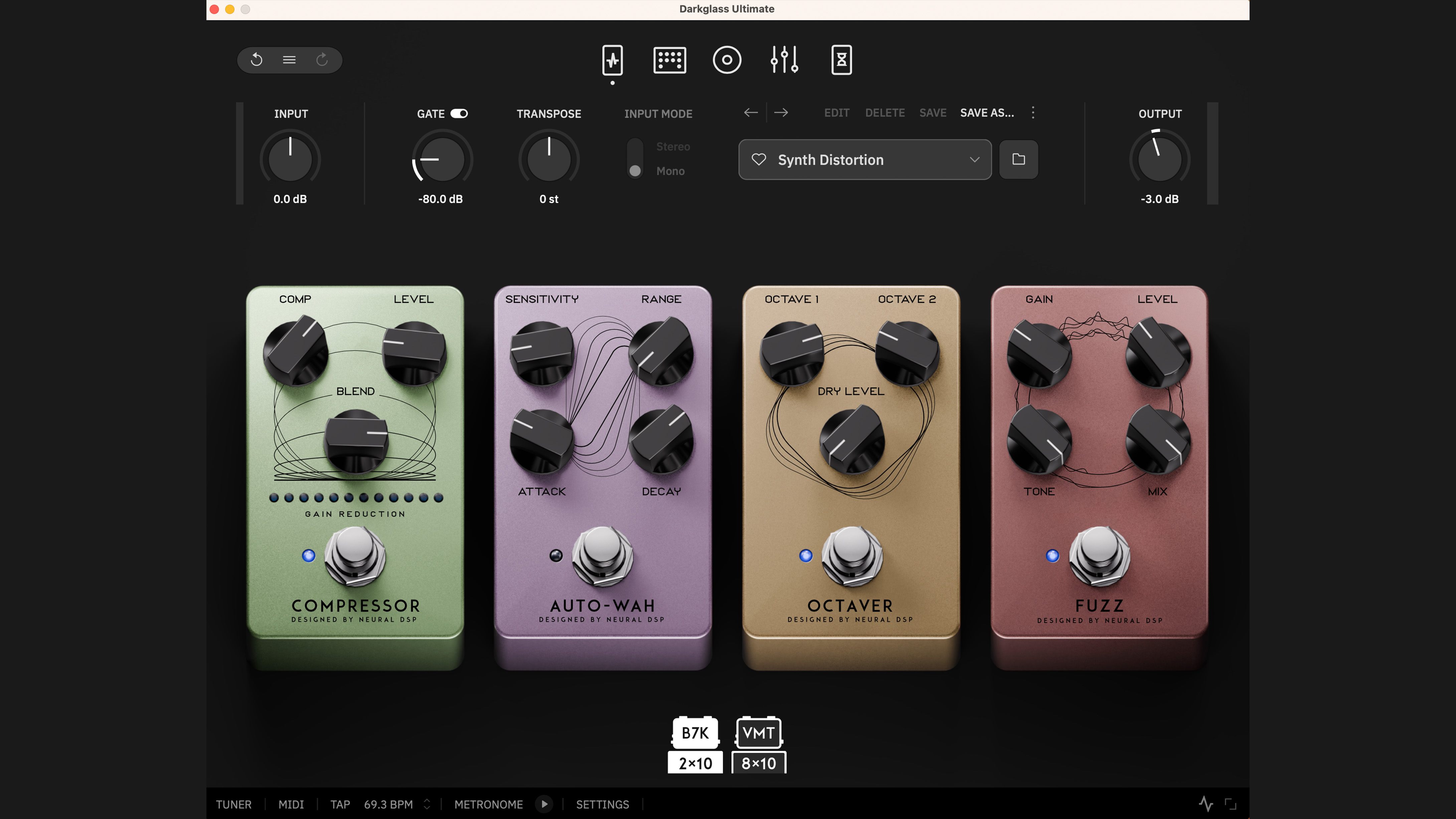Click the Edit preset button

[836, 113]
